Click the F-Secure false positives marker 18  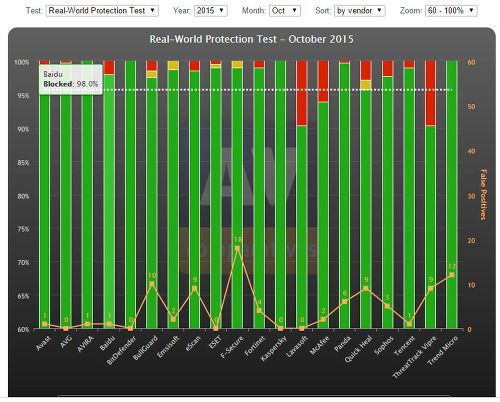[x=237, y=248]
